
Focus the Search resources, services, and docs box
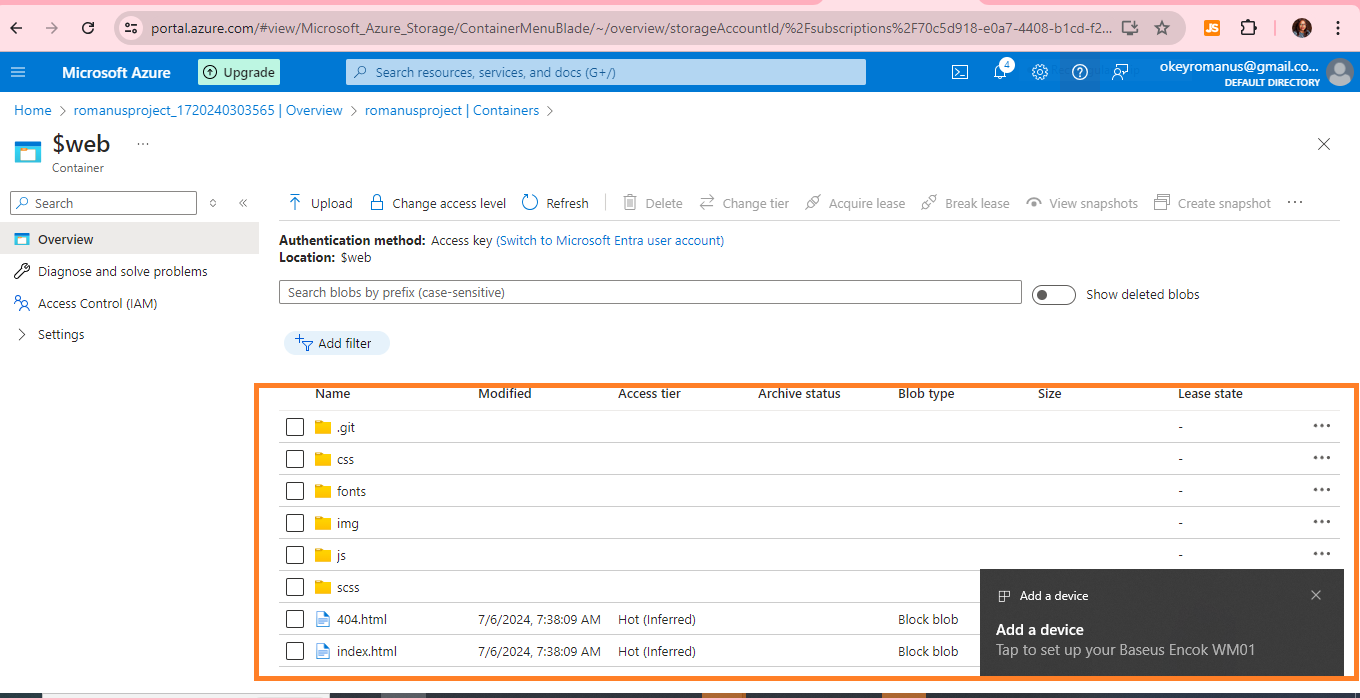606,72
